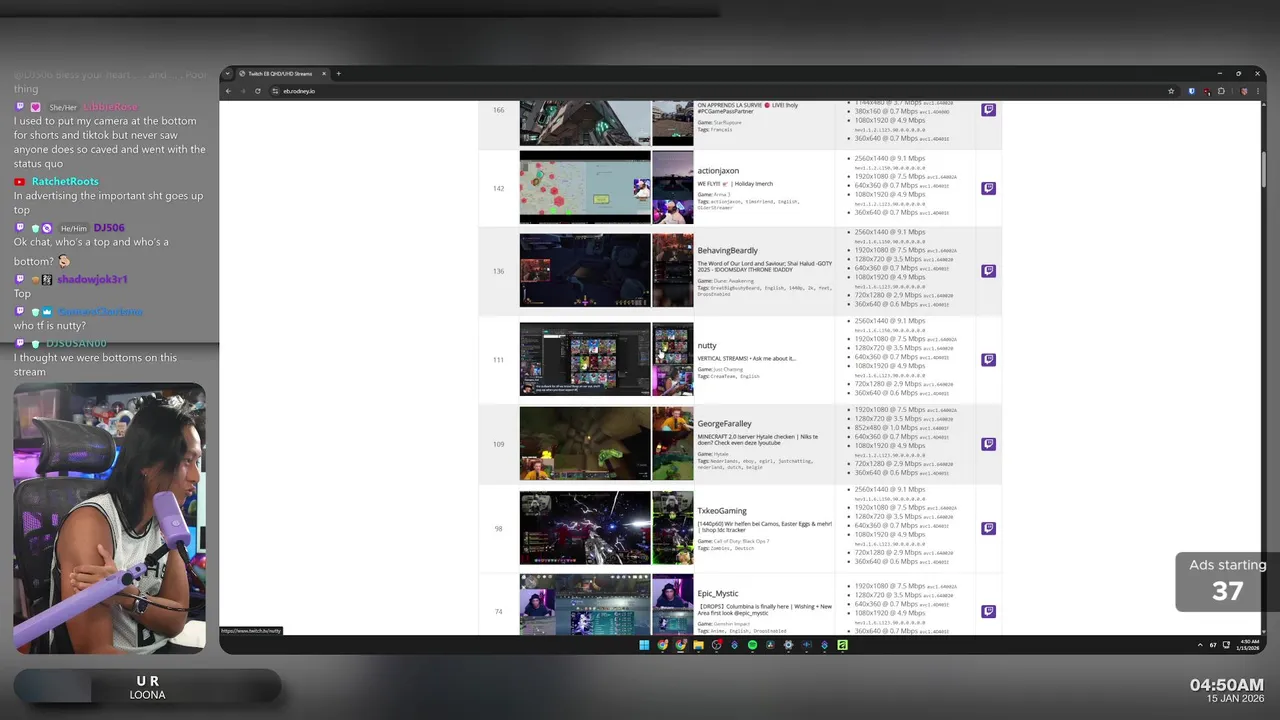
Task: Select viewer count 74 in Epic_Mystic row
Action: (x=498, y=611)
